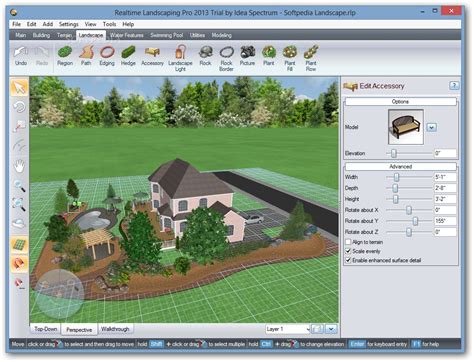This screenshot has width=474, height=362.
Task: Collapse the Advanced section header
Action: click(x=400, y=166)
